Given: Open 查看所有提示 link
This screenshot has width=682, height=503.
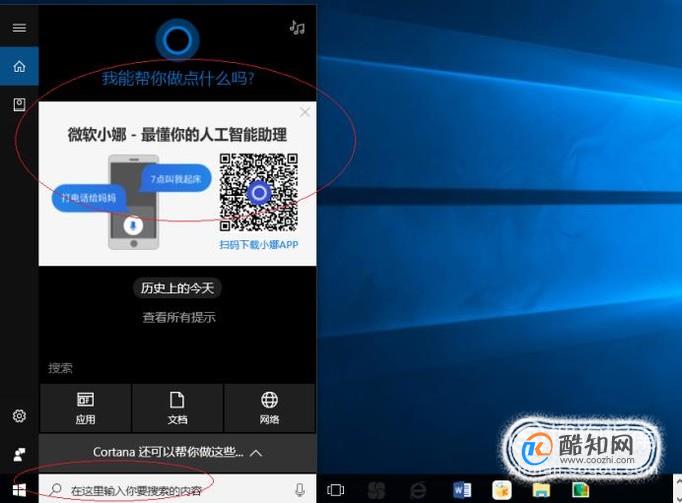Looking at the screenshot, I should (179, 317).
